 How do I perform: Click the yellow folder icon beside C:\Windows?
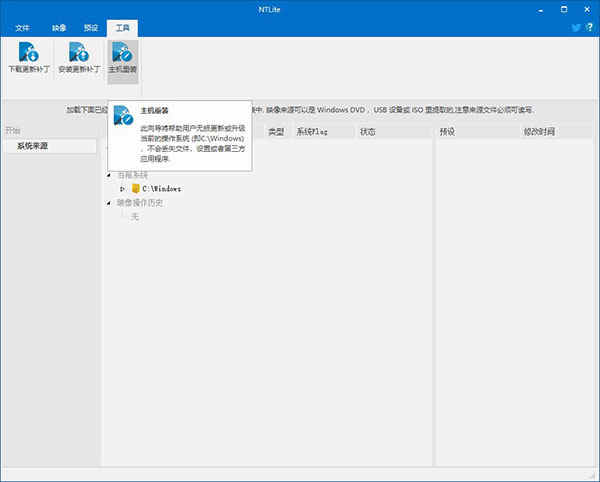coord(135,189)
